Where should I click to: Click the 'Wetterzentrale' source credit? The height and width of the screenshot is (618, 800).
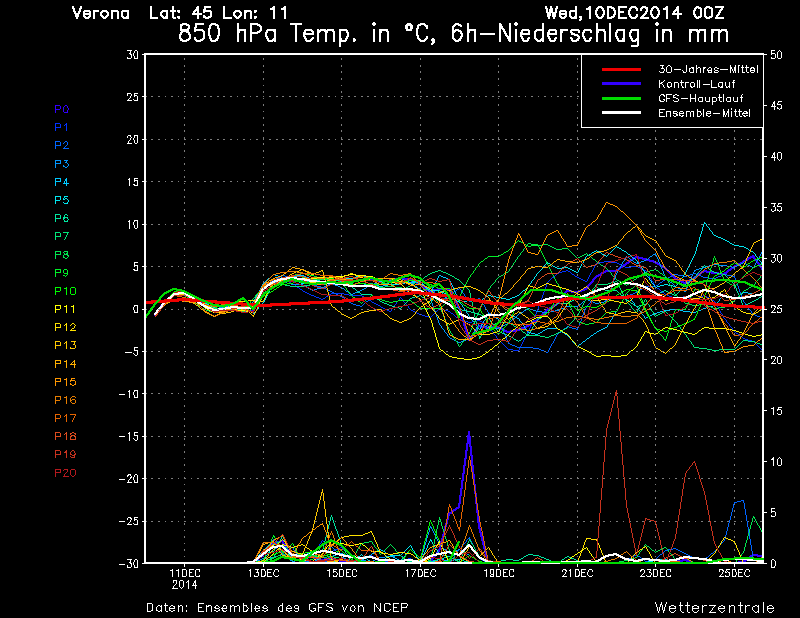[715, 608]
